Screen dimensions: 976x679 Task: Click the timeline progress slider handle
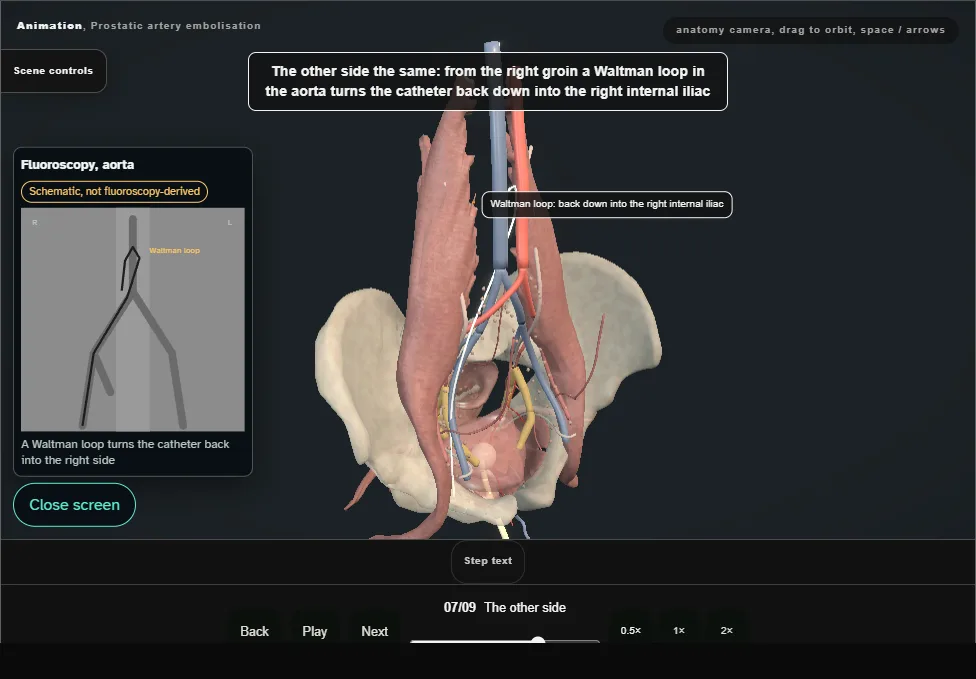538,640
